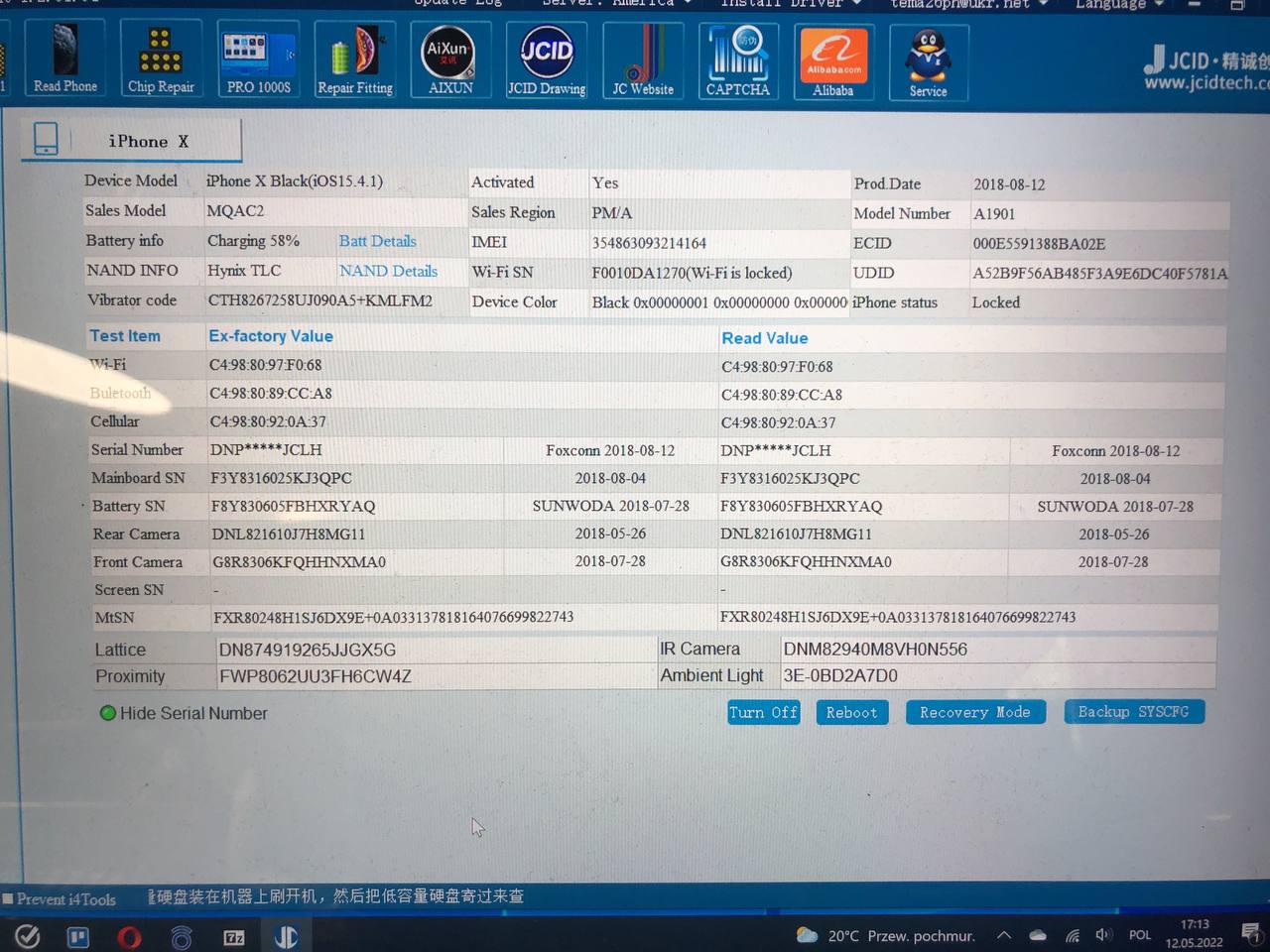
Task: Click the Rear Camera ex-factory value DNL821610J7H8MG11
Action: coord(288,534)
